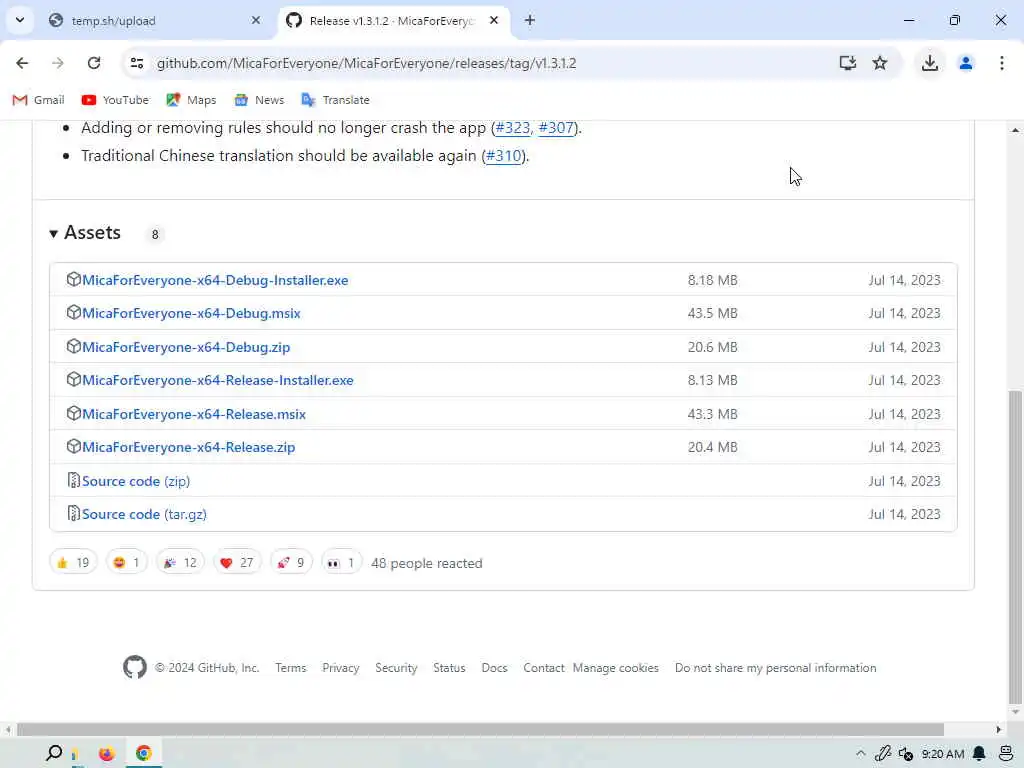The height and width of the screenshot is (768, 1024).
Task: Collapse the Assets section triangle
Action: (x=54, y=233)
